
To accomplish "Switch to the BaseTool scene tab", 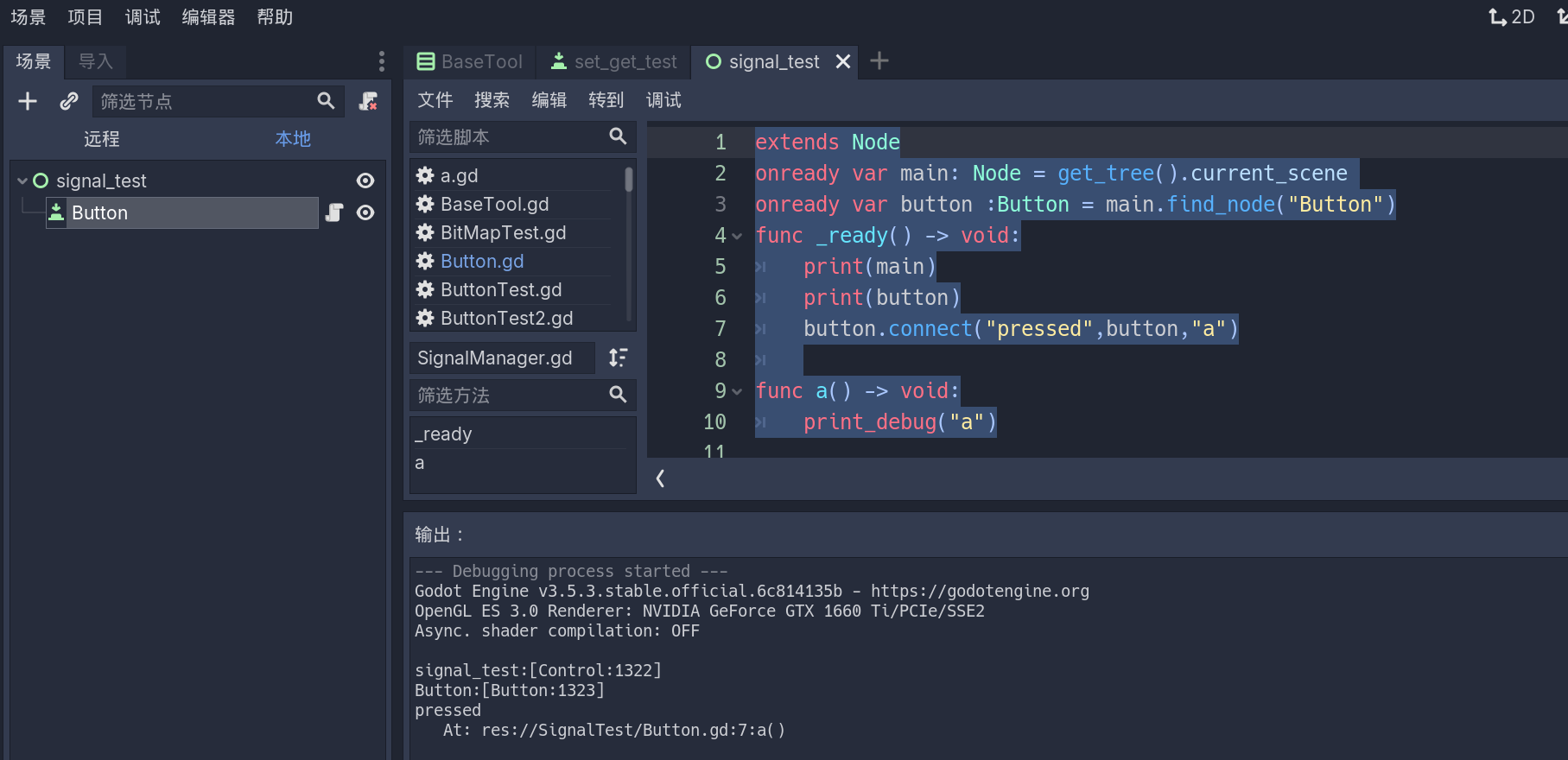I will [470, 61].
